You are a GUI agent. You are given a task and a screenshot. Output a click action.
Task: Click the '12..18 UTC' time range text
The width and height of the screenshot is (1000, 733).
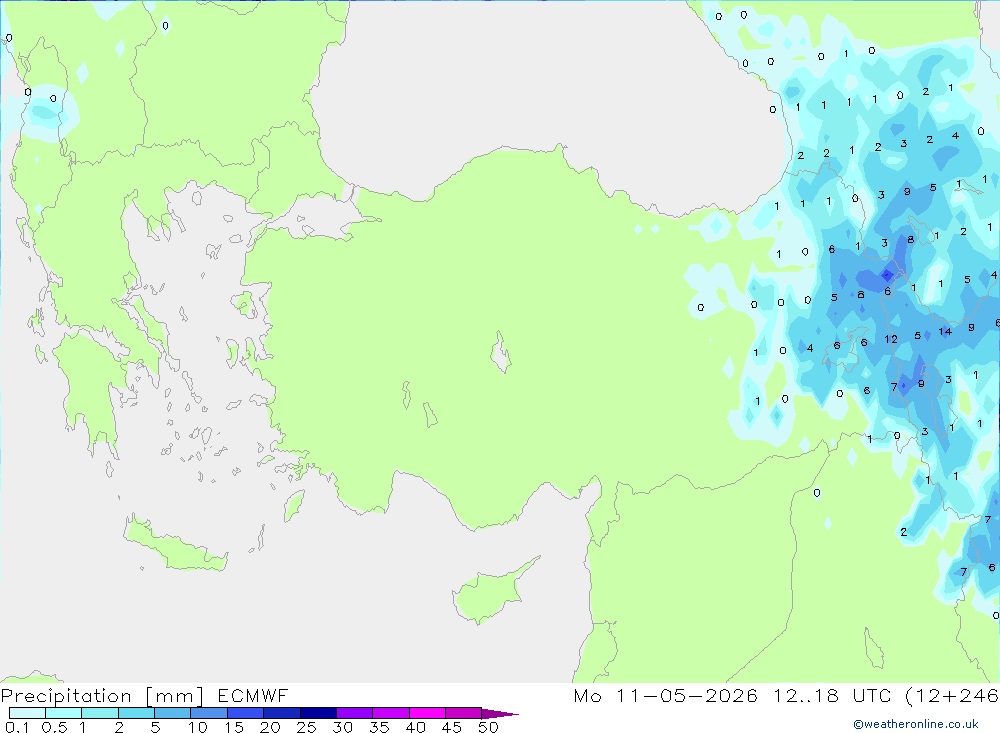point(830,695)
